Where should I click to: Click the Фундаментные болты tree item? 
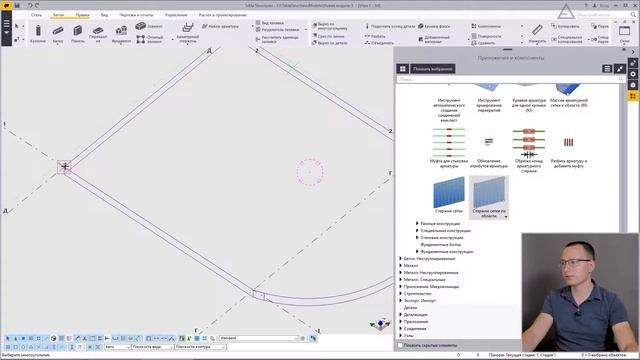440,244
